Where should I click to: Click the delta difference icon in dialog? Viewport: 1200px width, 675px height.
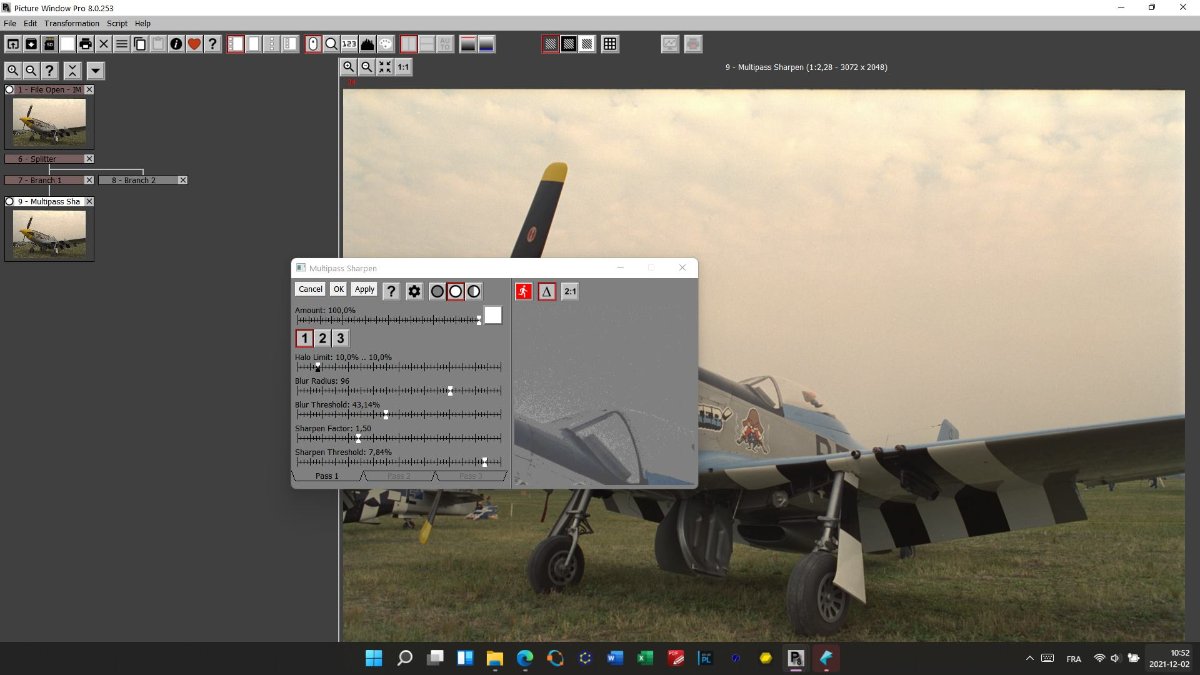546,291
